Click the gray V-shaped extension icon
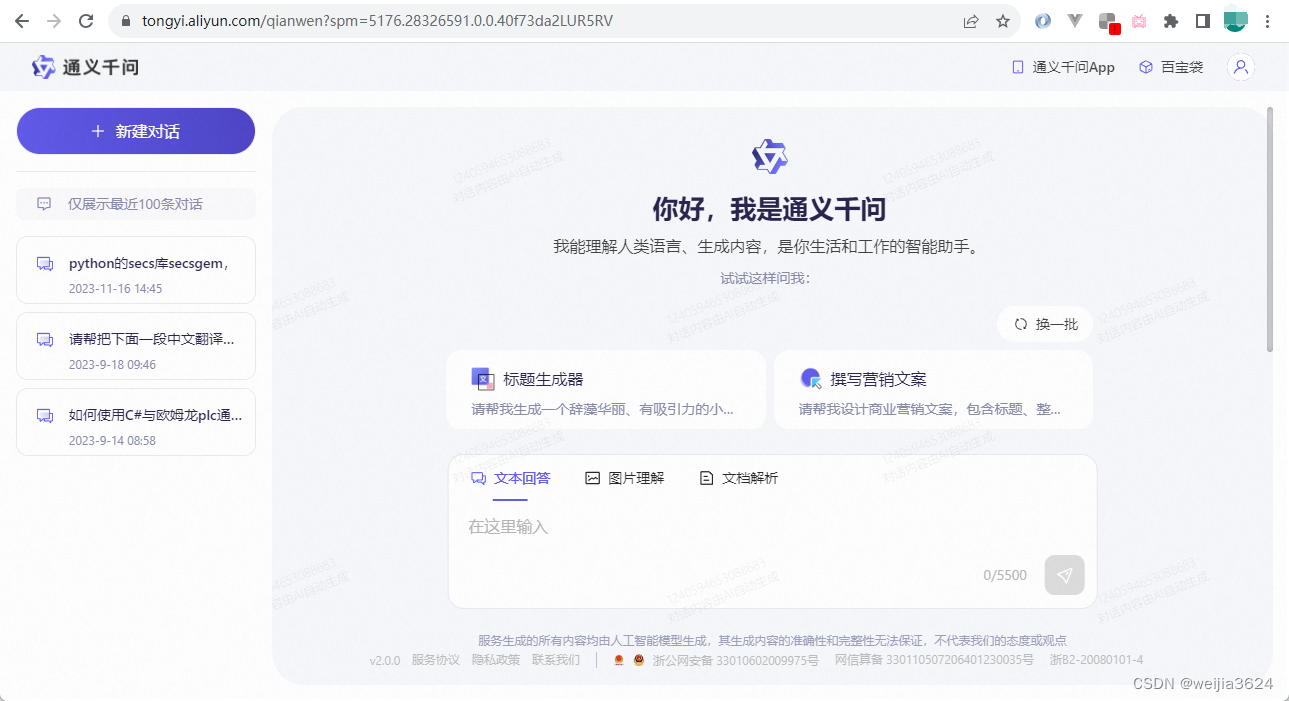 (x=1075, y=21)
